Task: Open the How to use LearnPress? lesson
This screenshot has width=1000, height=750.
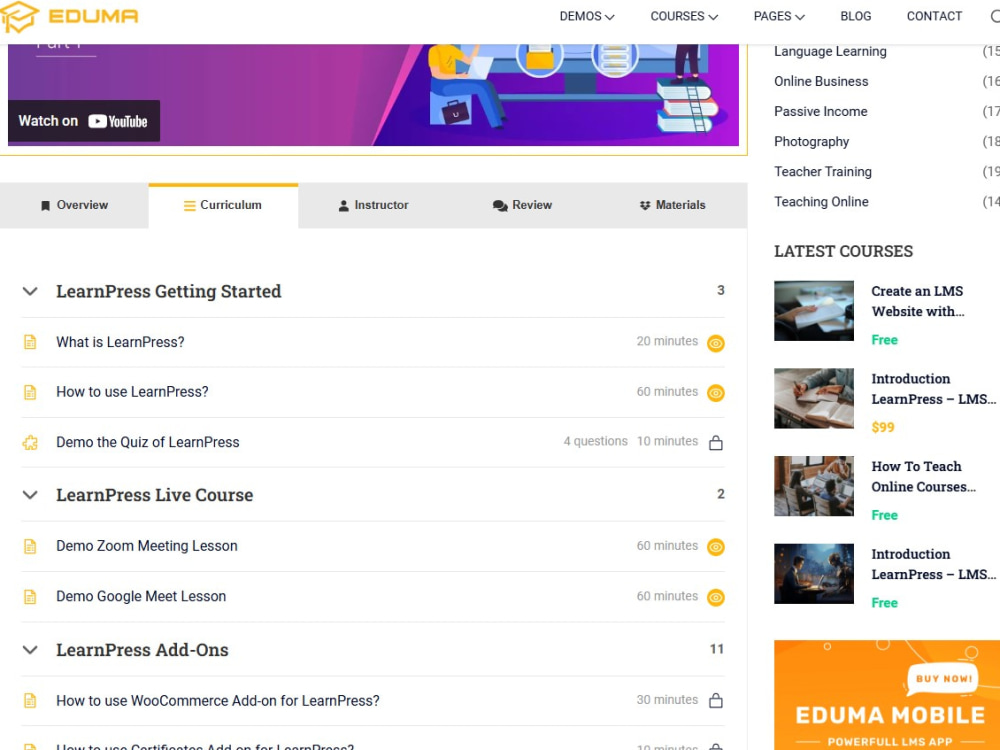Action: 132,392
